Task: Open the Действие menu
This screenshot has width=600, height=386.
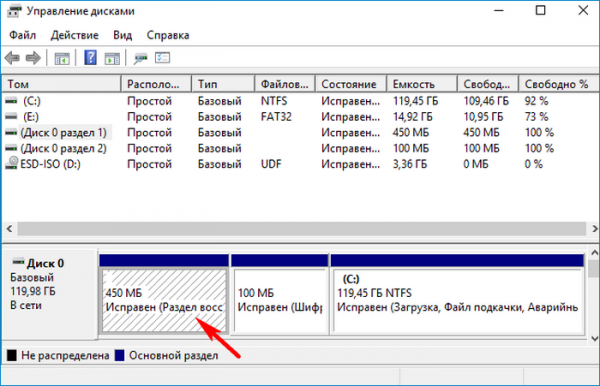Action: click(75, 35)
